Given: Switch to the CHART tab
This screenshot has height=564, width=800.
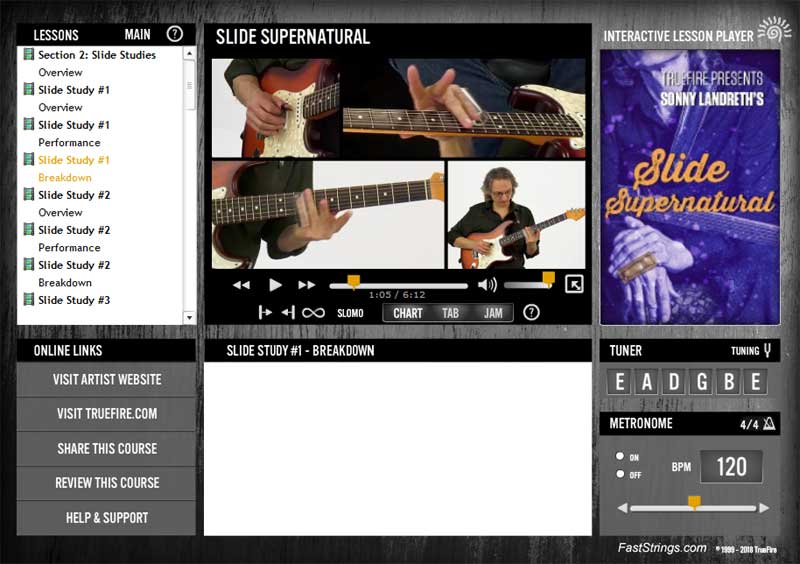Looking at the screenshot, I should 408,313.
